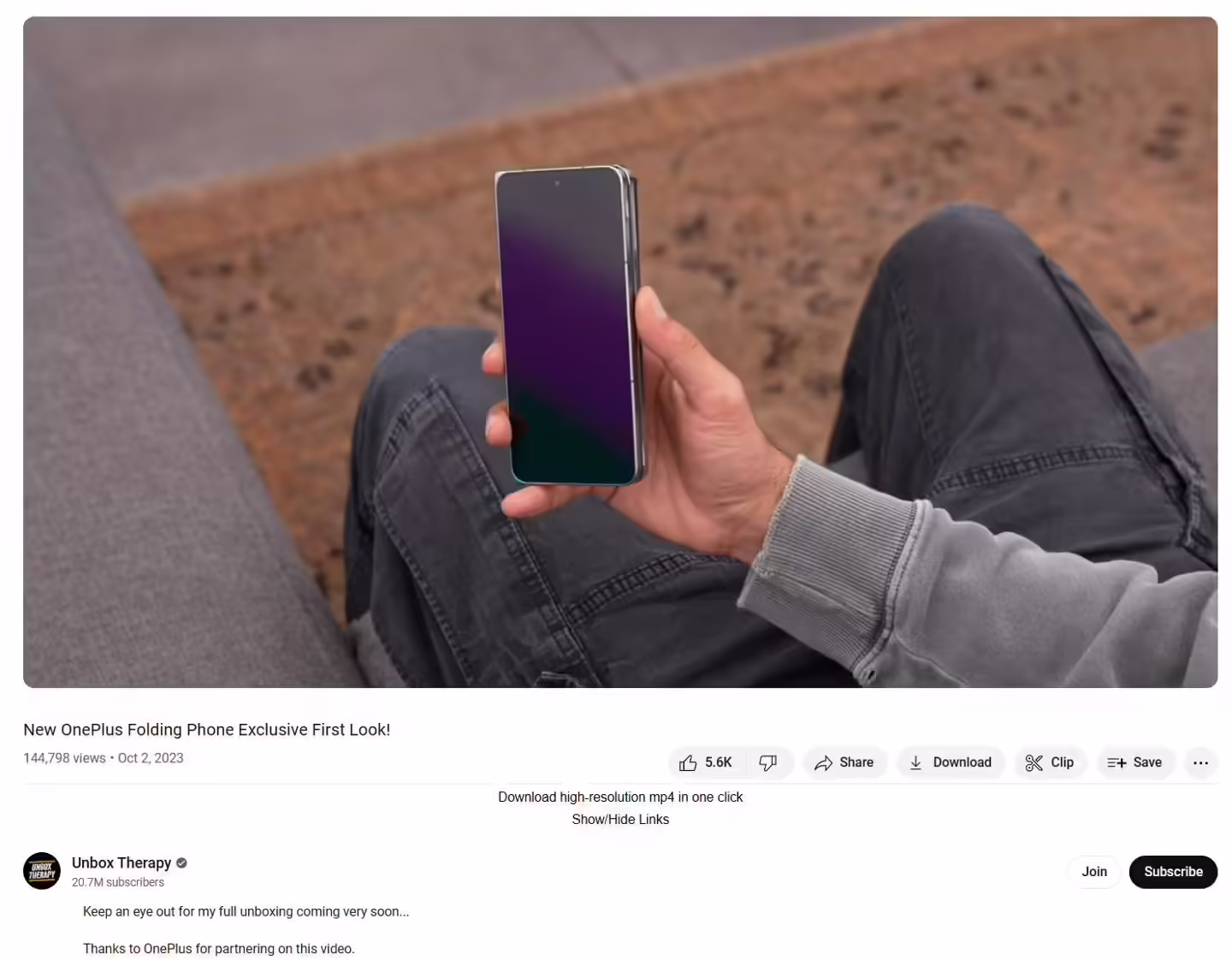Click the views and date line

click(x=104, y=758)
